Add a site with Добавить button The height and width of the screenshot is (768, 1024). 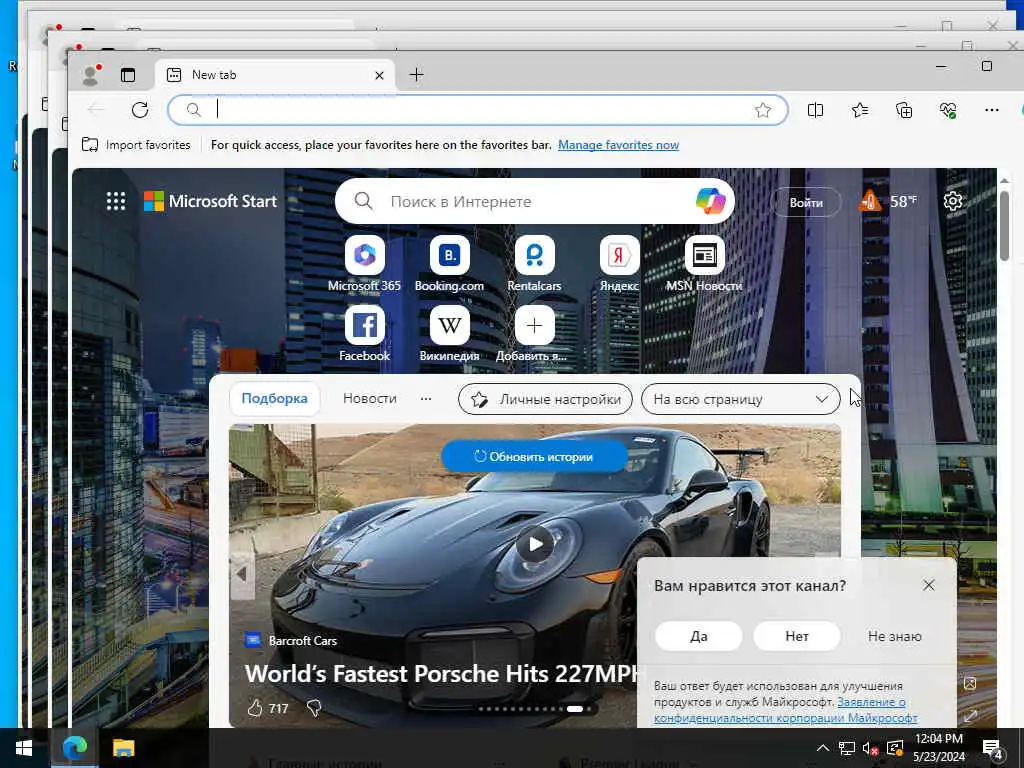(534, 333)
